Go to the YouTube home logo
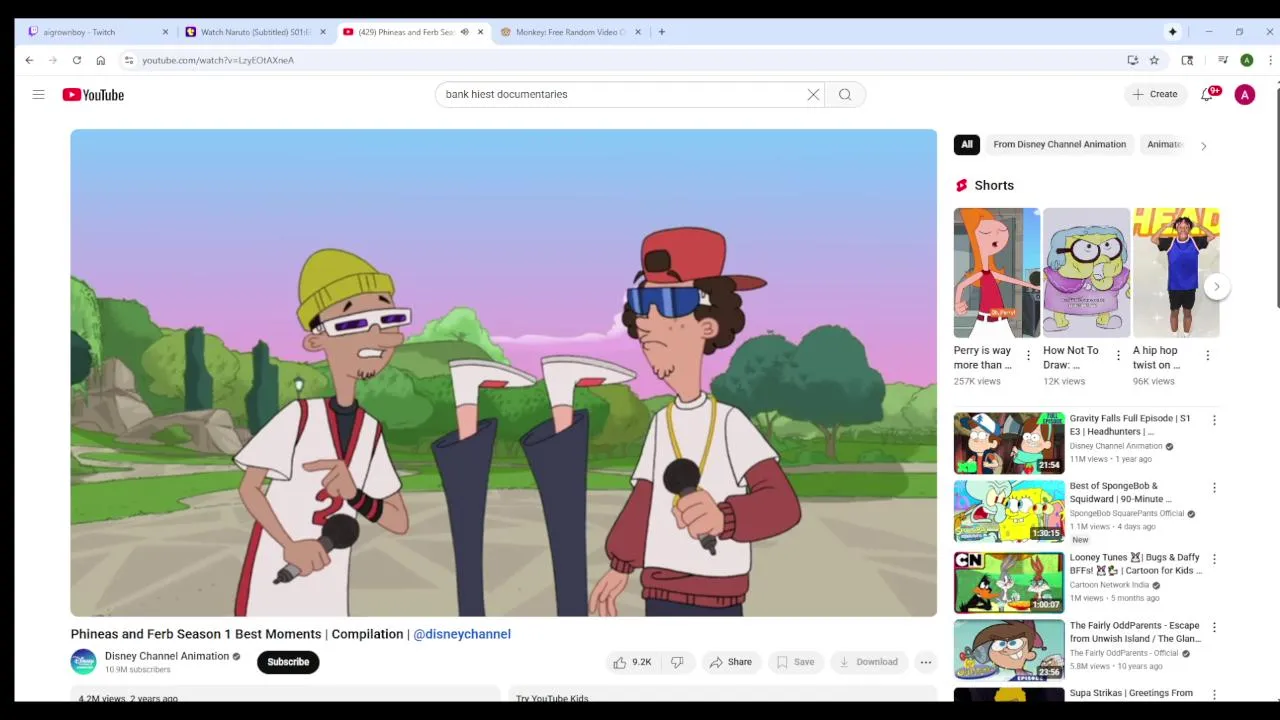This screenshot has height=720, width=1280. 93,95
